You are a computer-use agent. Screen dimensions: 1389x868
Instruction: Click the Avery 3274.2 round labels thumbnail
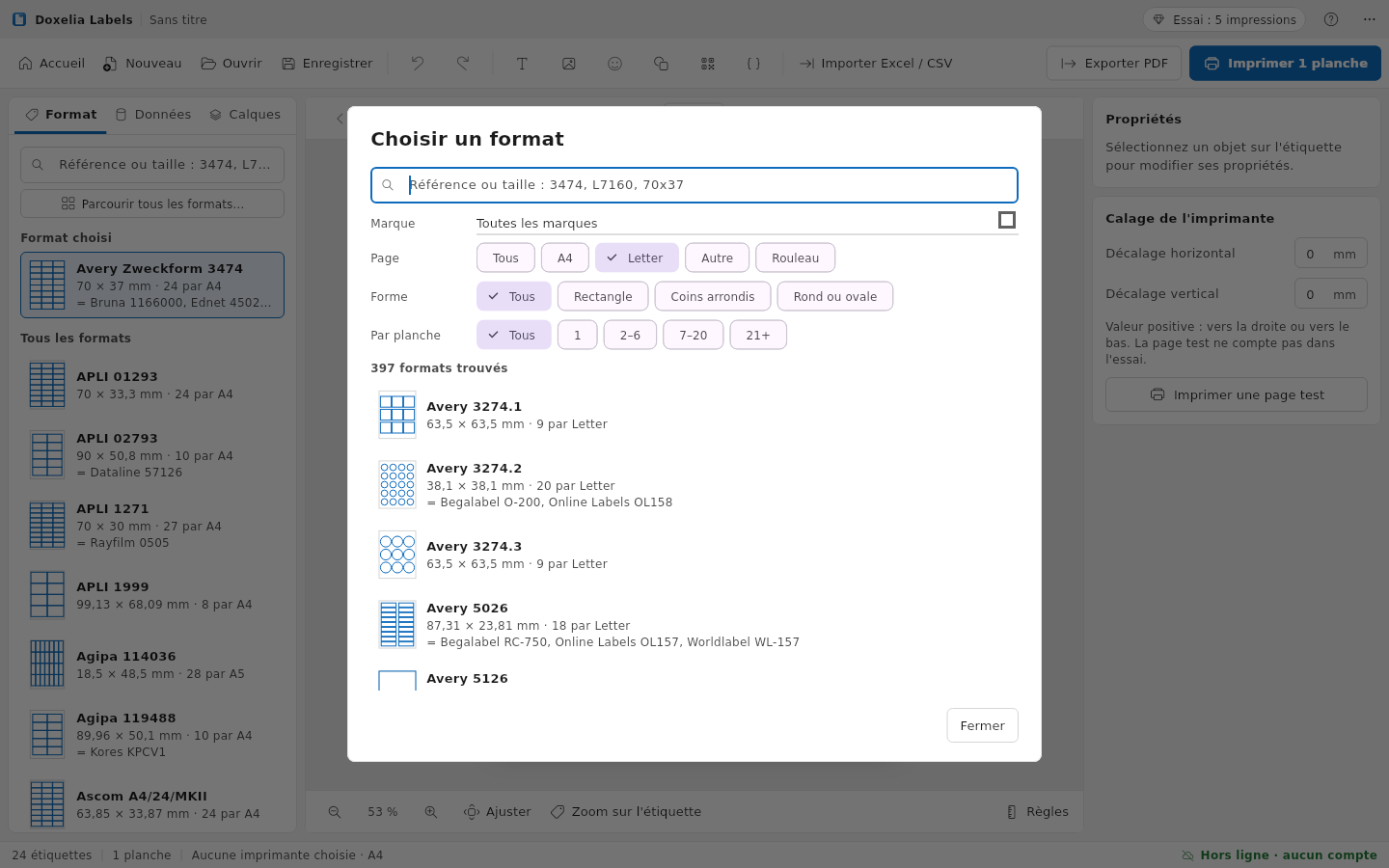click(x=397, y=484)
